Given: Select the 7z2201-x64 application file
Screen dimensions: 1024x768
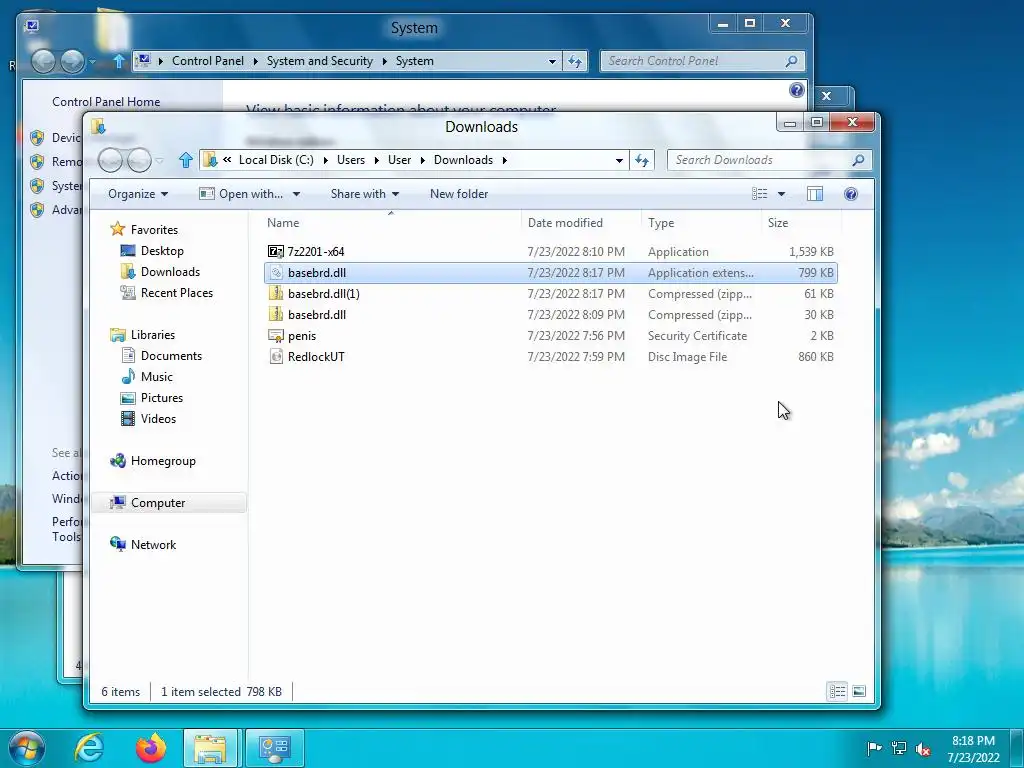Looking at the screenshot, I should click(x=551, y=251).
